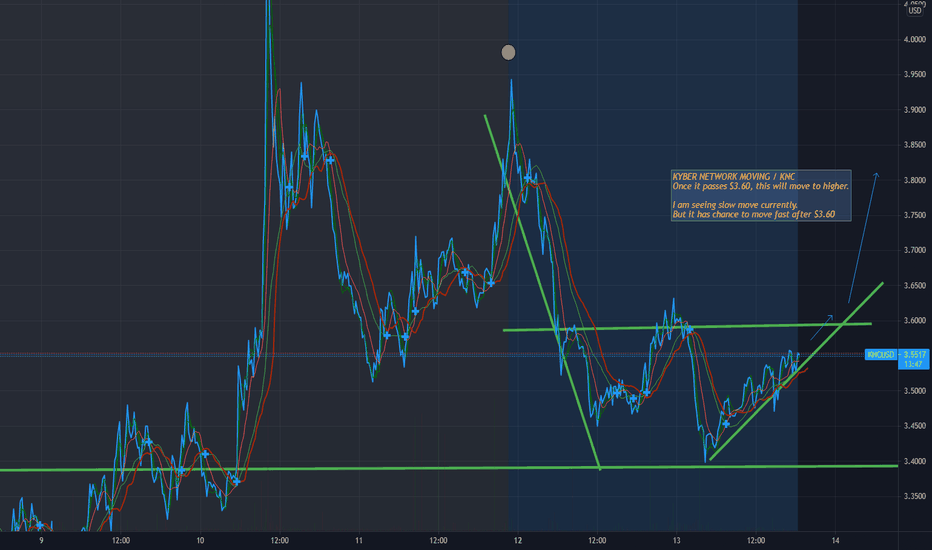This screenshot has height=550, width=932.
Task: Click the 3.5000 price axis label
Action: 914,391
